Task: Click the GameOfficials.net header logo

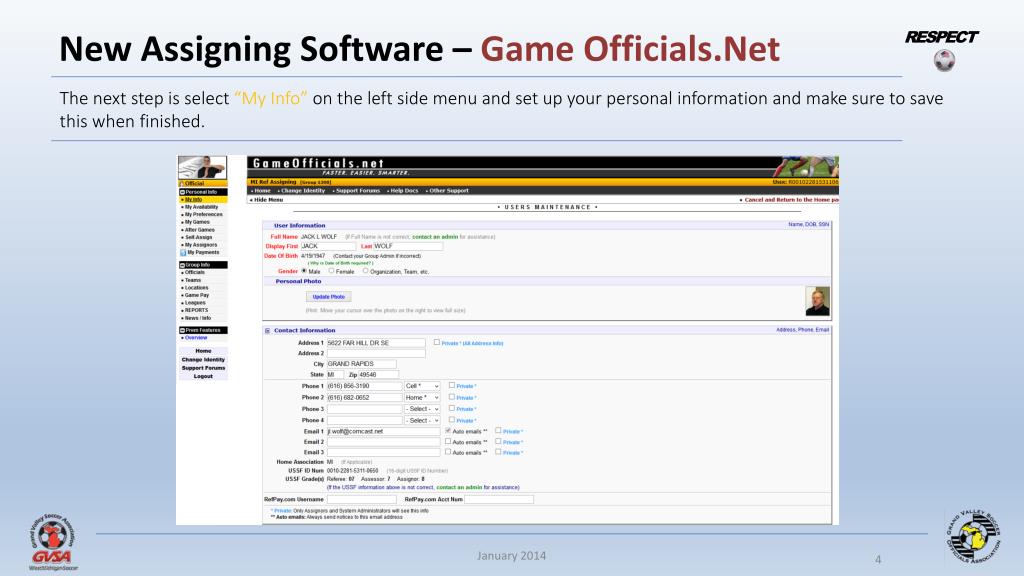Action: pyautogui.click(x=318, y=163)
